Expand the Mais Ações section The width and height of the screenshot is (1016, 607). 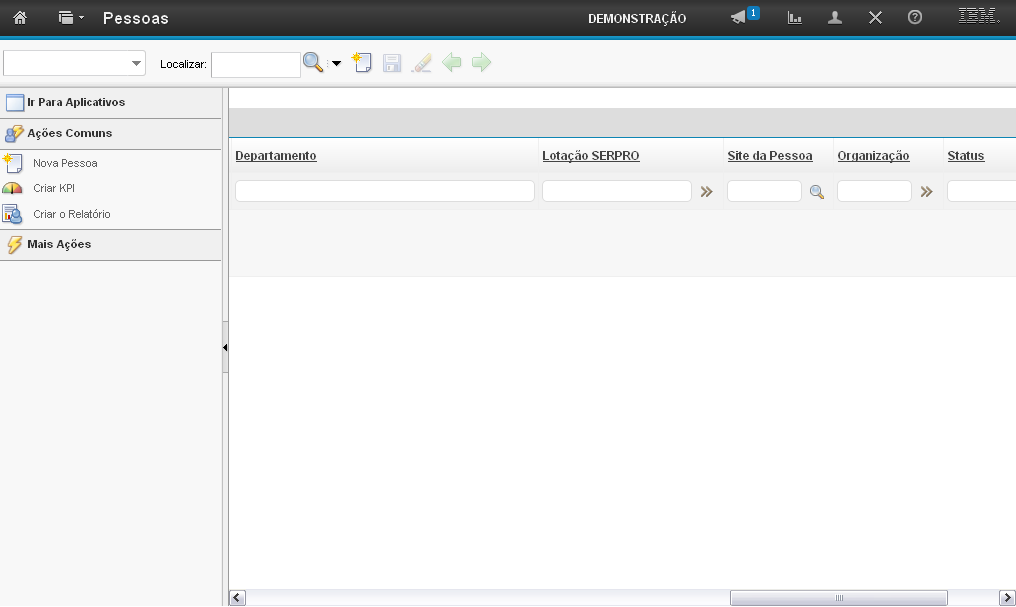59,244
